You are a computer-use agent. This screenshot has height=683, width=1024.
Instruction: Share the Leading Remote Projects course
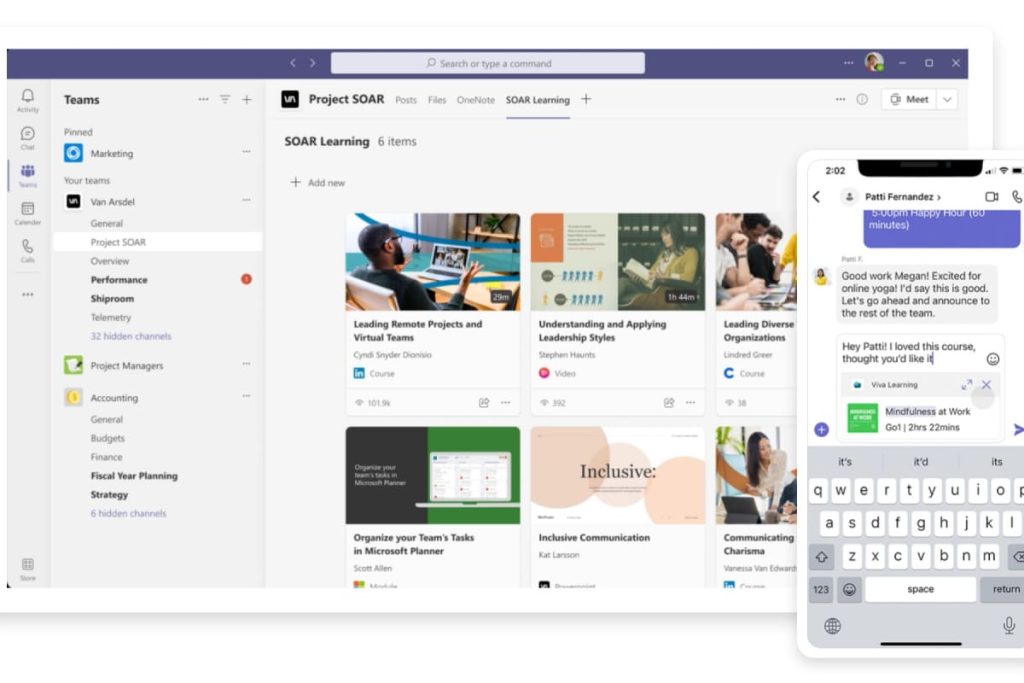click(484, 403)
